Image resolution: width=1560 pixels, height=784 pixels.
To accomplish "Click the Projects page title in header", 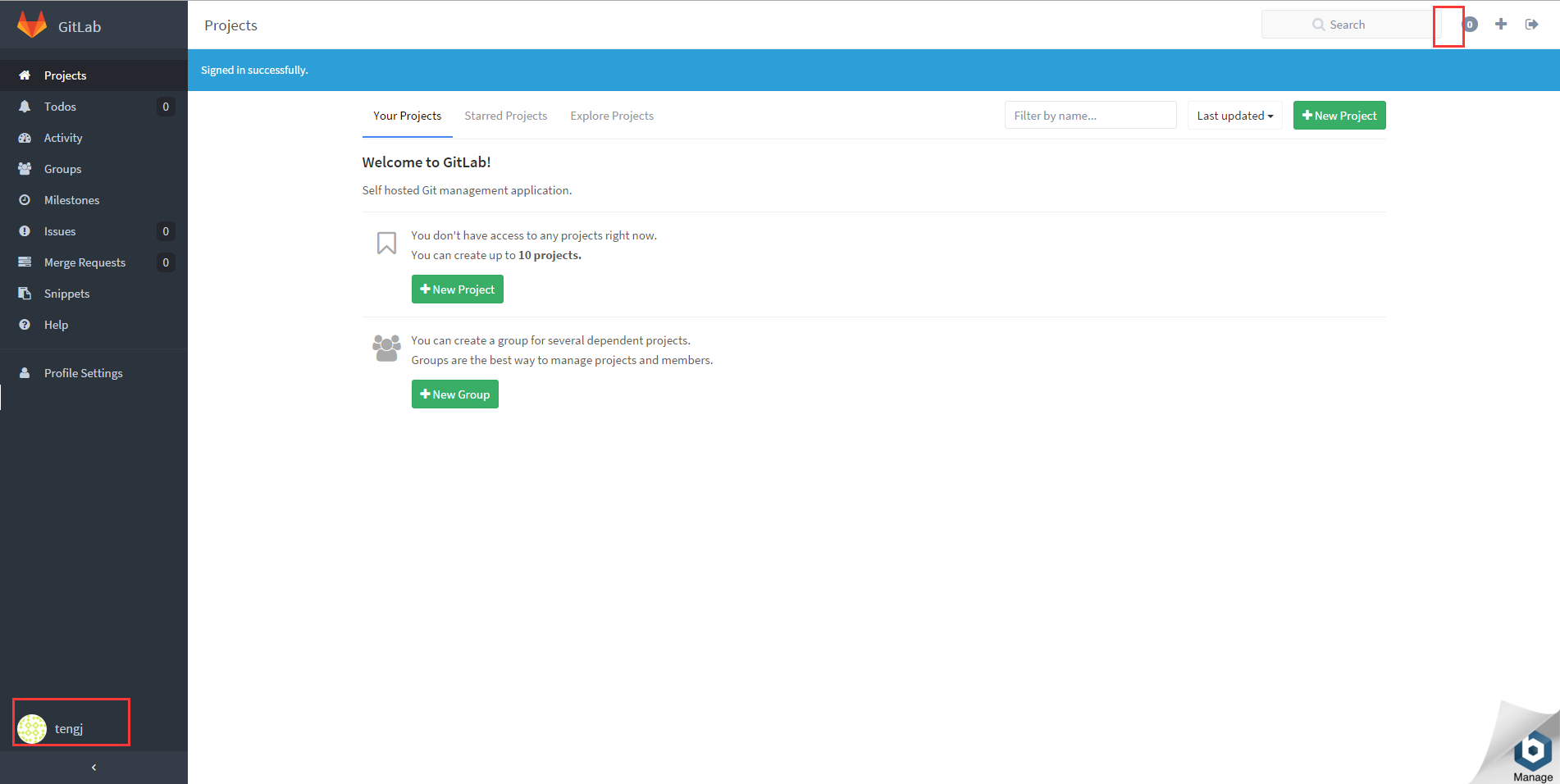I will click(230, 25).
